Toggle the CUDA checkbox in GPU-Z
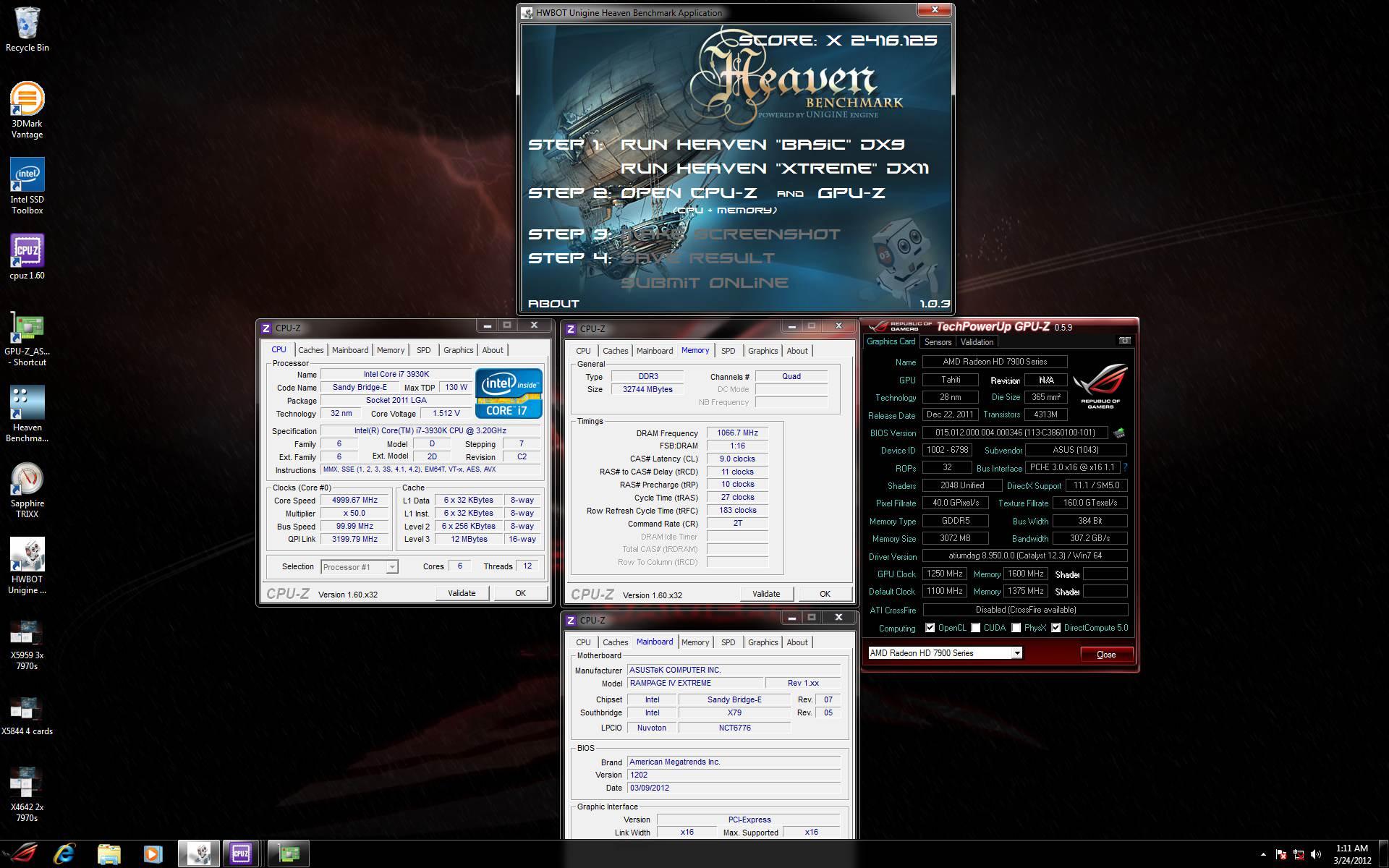Screen dimensions: 1389x868 pyautogui.click(x=976, y=628)
